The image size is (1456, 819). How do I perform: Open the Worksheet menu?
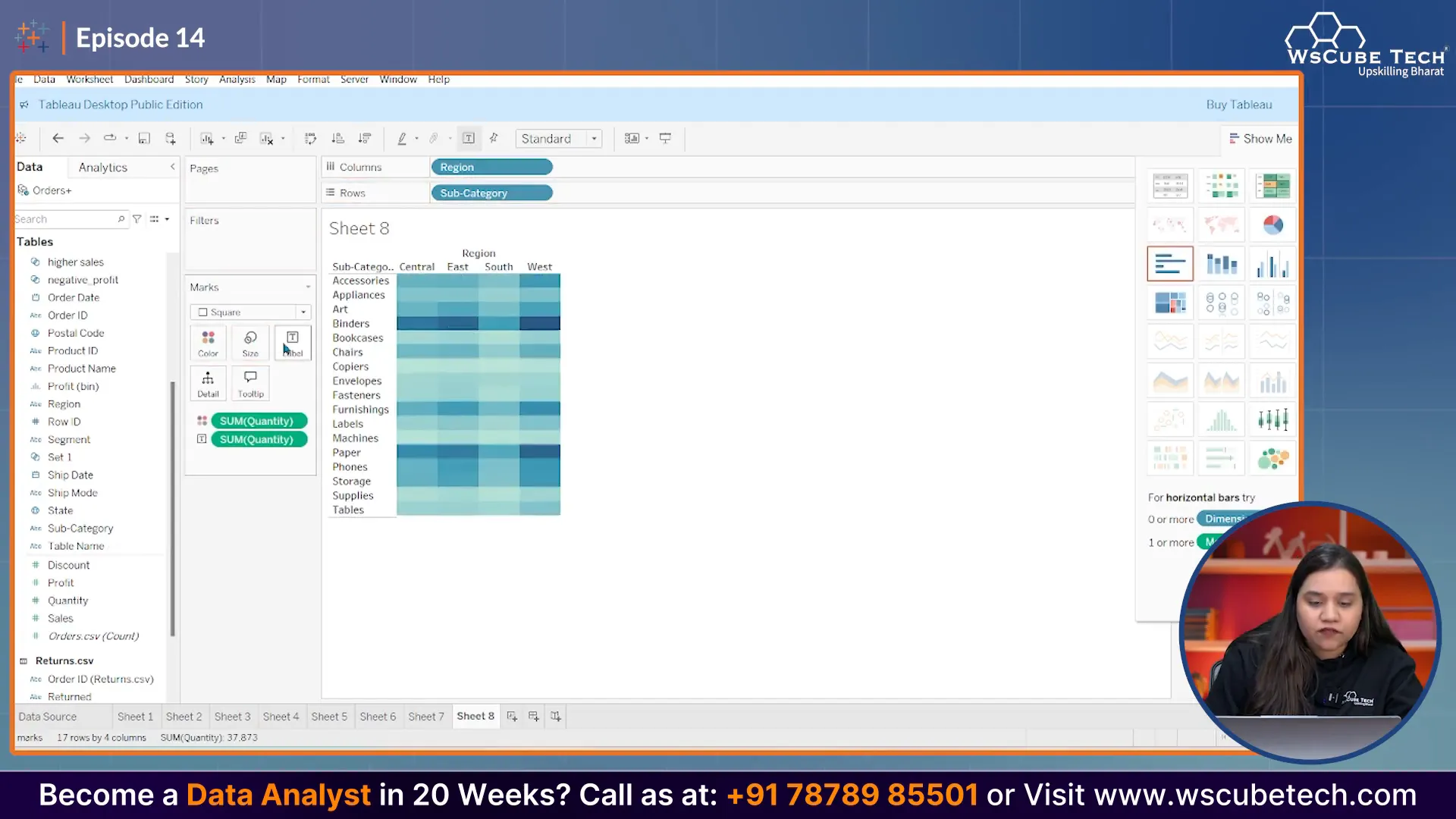click(x=89, y=80)
